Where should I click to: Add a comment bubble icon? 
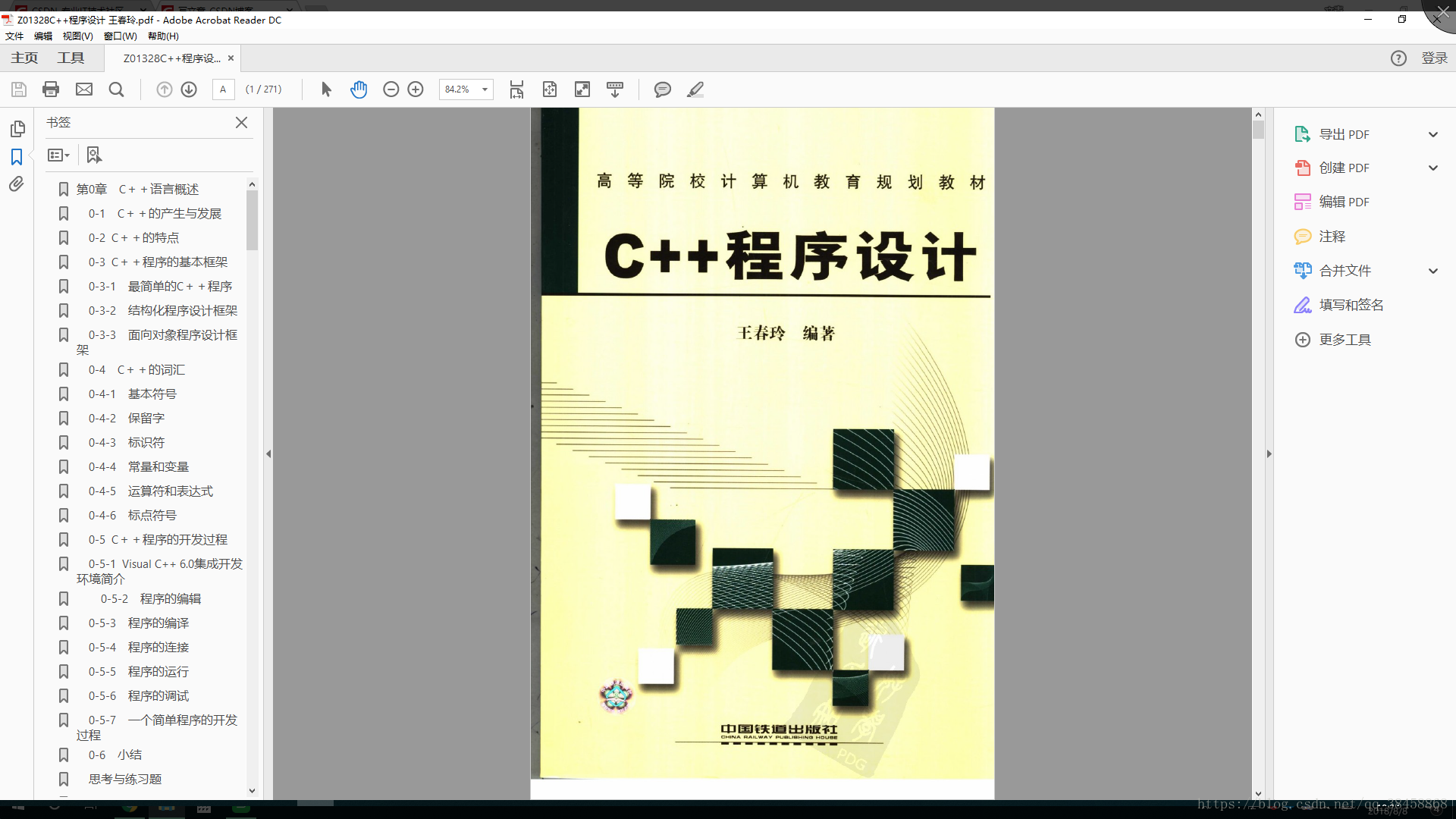pyautogui.click(x=662, y=89)
